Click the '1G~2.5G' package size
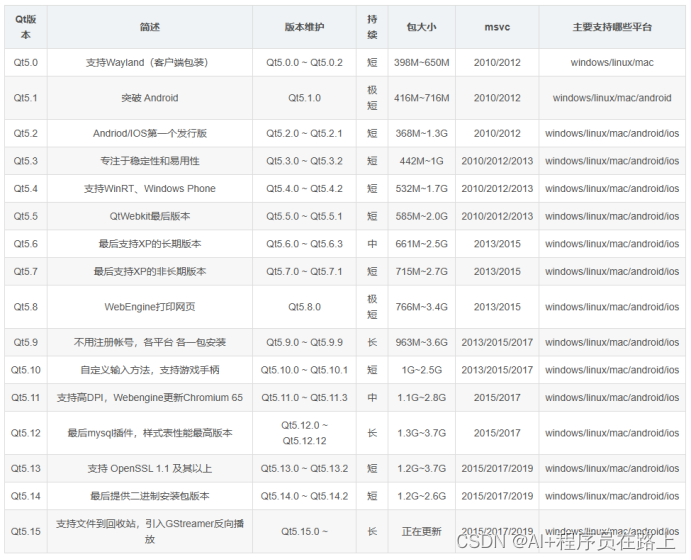The height and width of the screenshot is (560, 691). (x=421, y=370)
